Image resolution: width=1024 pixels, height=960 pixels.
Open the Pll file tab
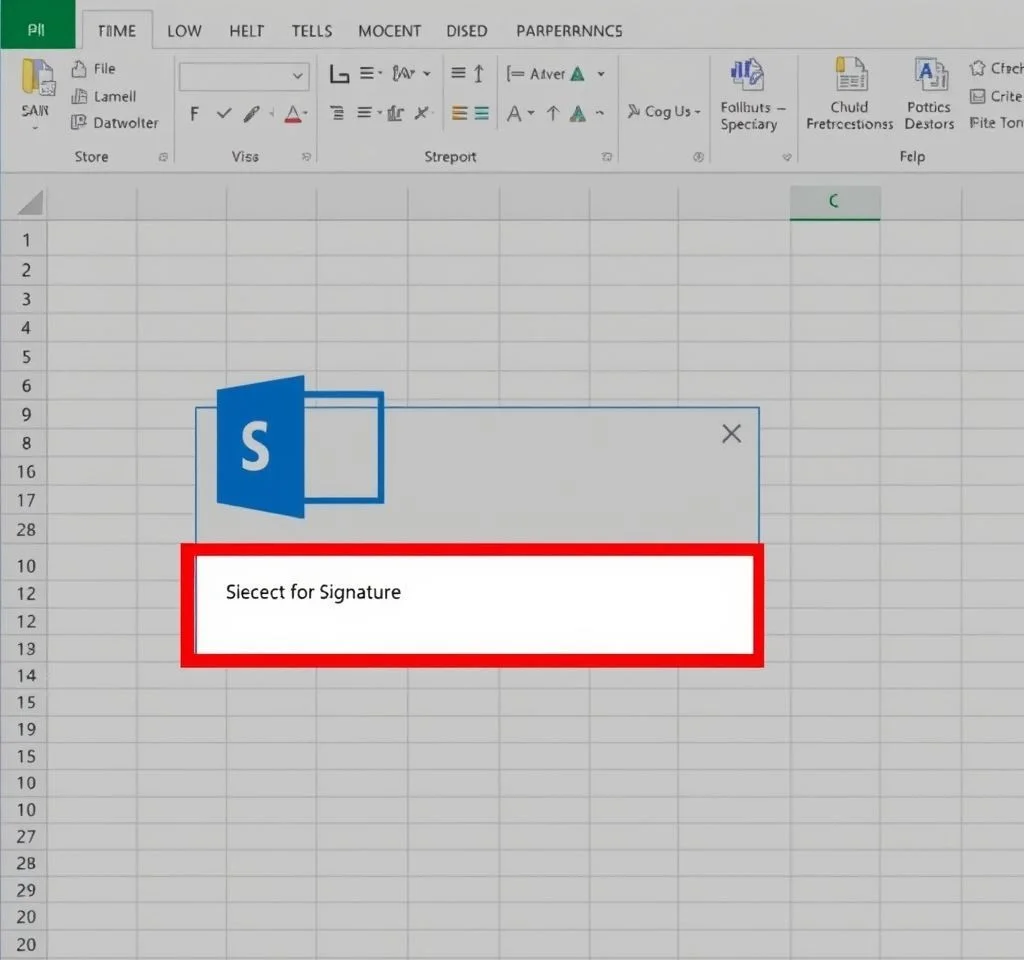click(x=37, y=24)
